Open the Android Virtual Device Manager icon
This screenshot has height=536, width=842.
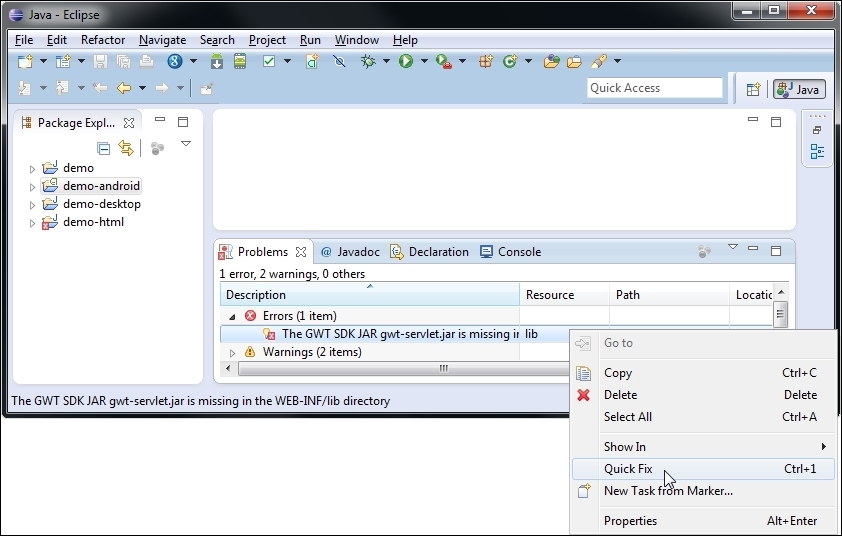pos(240,62)
